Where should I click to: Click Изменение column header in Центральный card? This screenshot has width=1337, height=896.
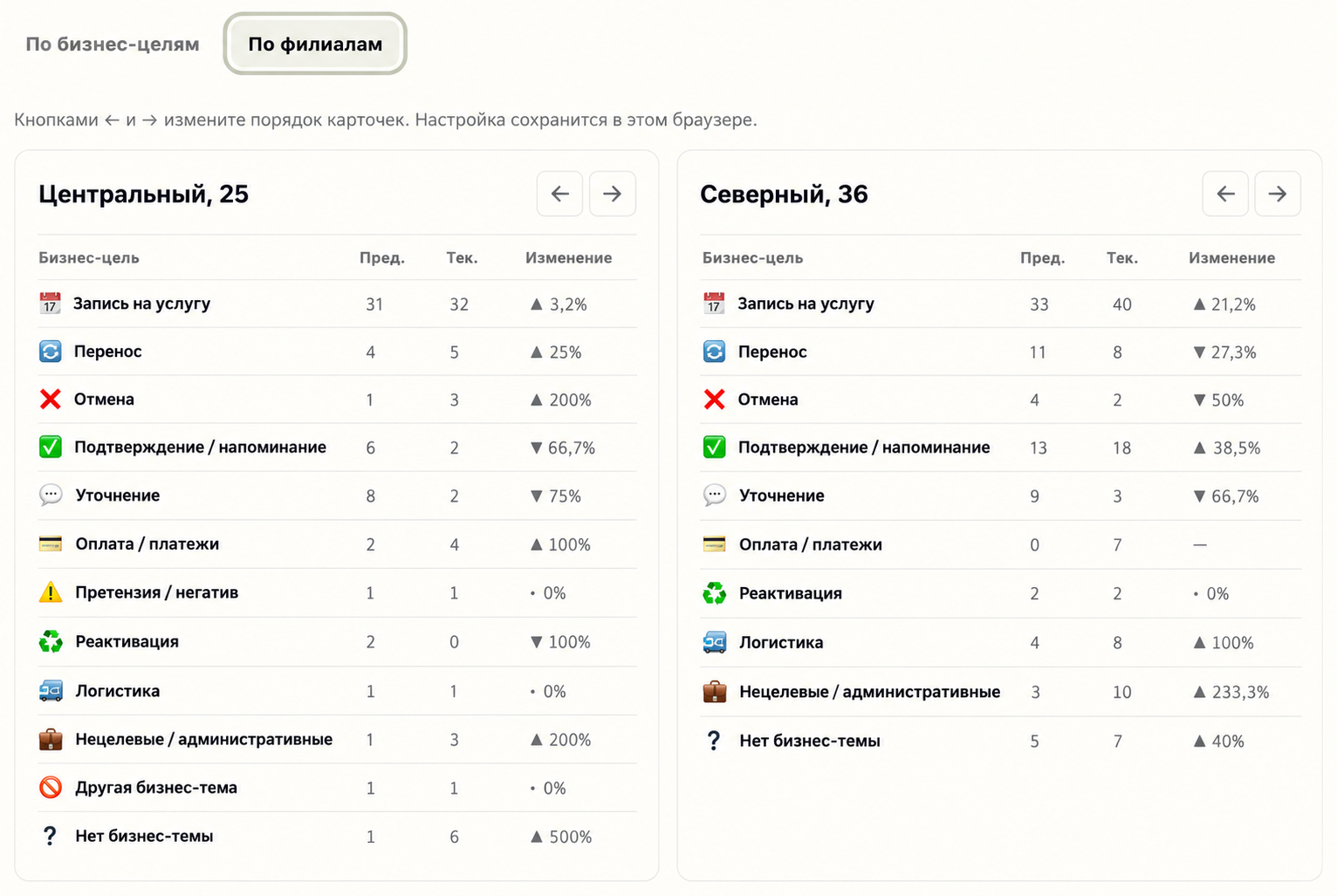(x=568, y=257)
